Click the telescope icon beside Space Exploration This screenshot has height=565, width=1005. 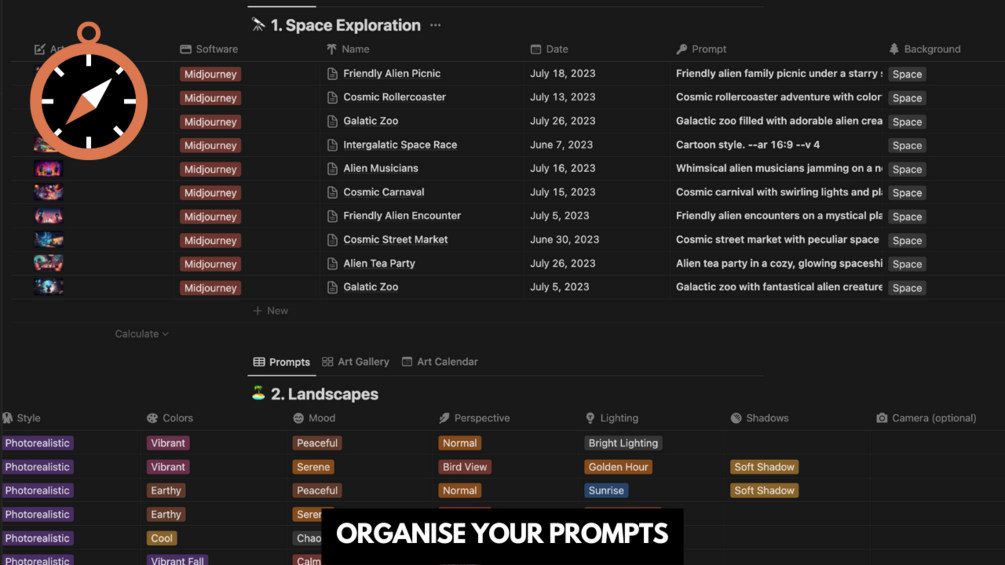258,25
